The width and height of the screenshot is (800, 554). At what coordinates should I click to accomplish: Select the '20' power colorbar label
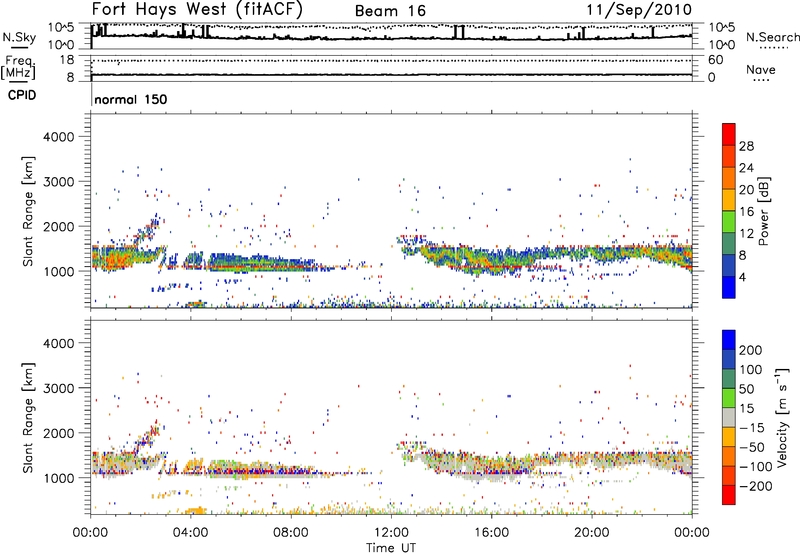pos(746,190)
